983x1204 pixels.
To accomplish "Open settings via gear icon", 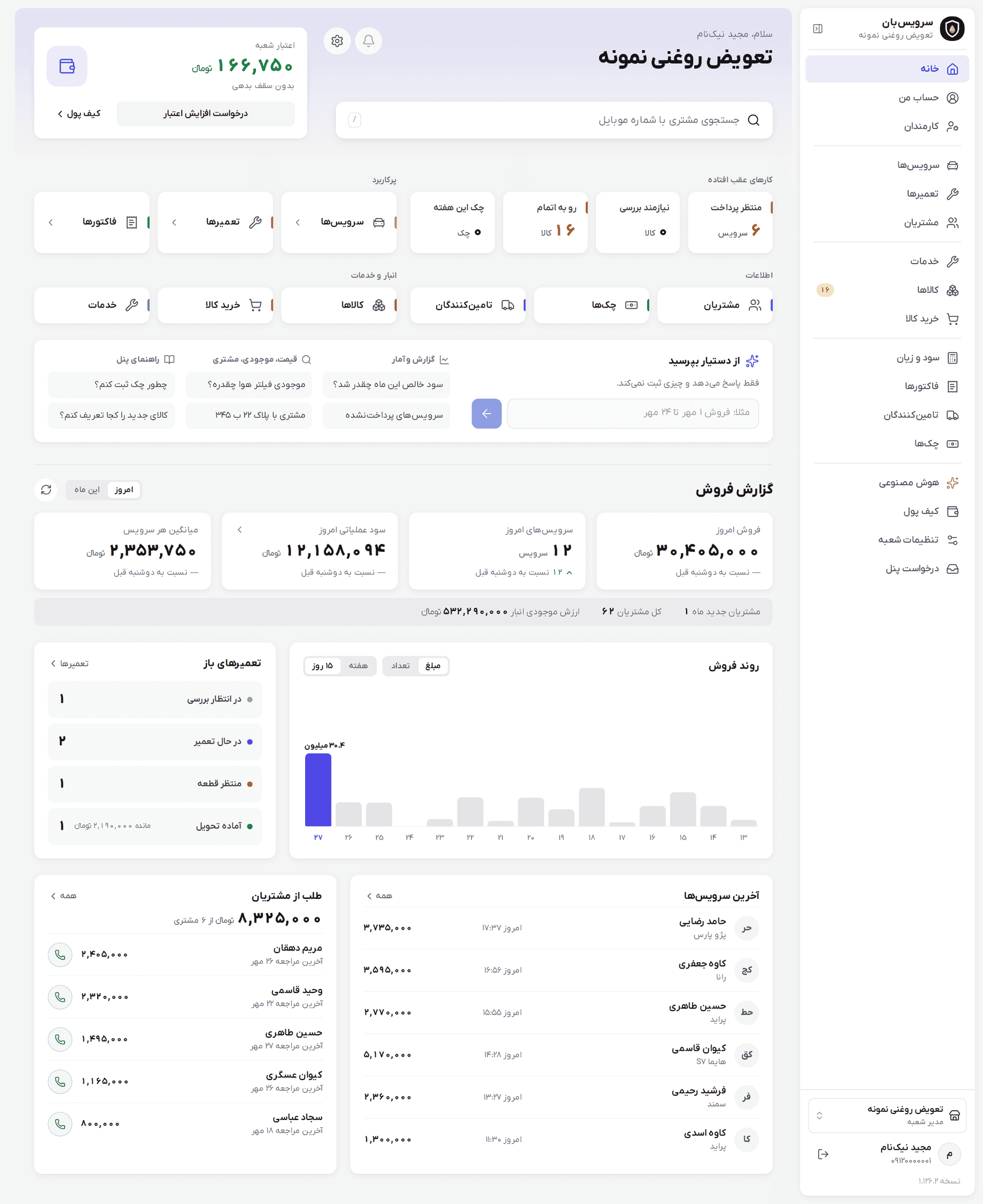I will [x=337, y=41].
